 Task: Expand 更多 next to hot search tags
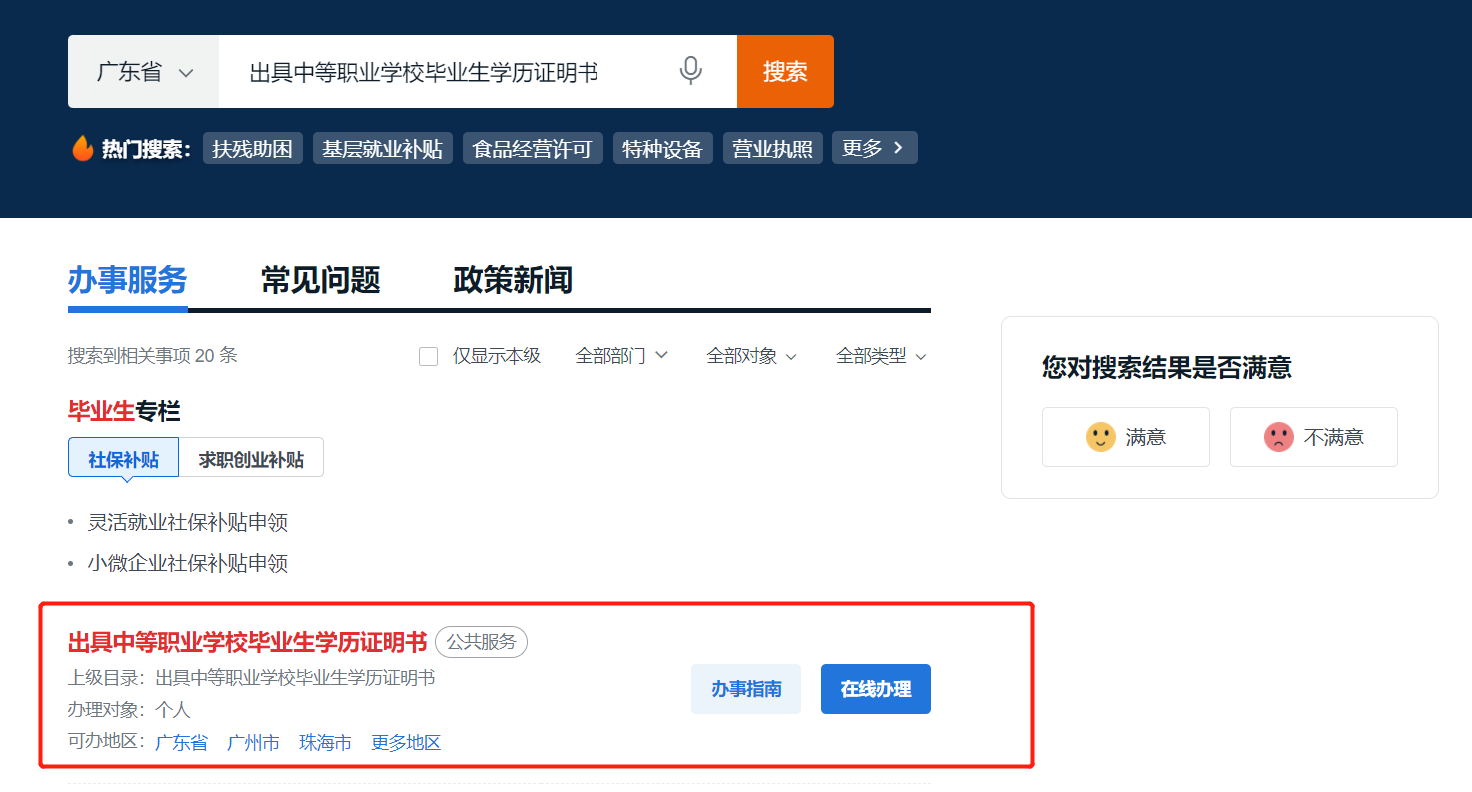[874, 147]
